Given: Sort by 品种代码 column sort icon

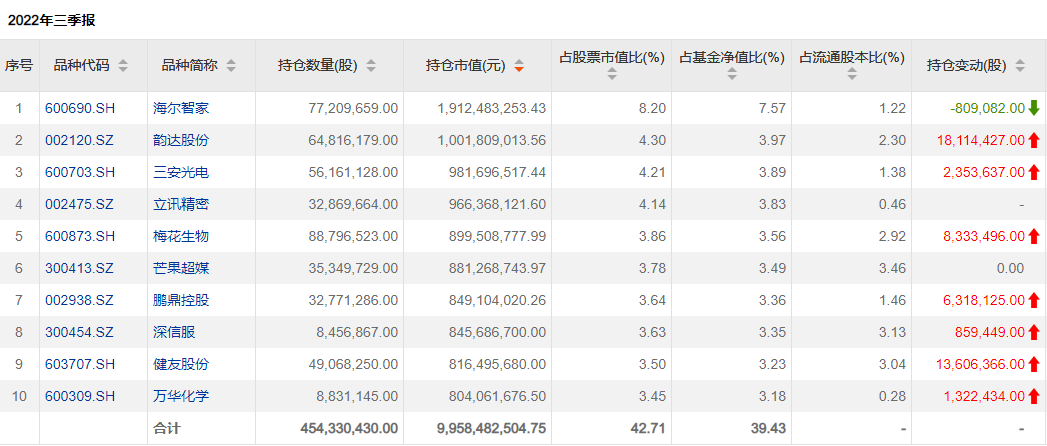Looking at the screenshot, I should tap(123, 66).
